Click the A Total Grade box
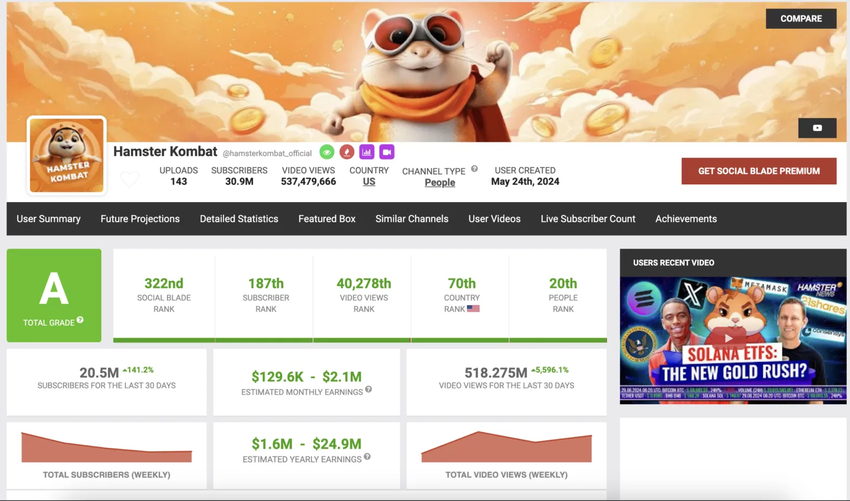The width and height of the screenshot is (850, 501). (54, 296)
